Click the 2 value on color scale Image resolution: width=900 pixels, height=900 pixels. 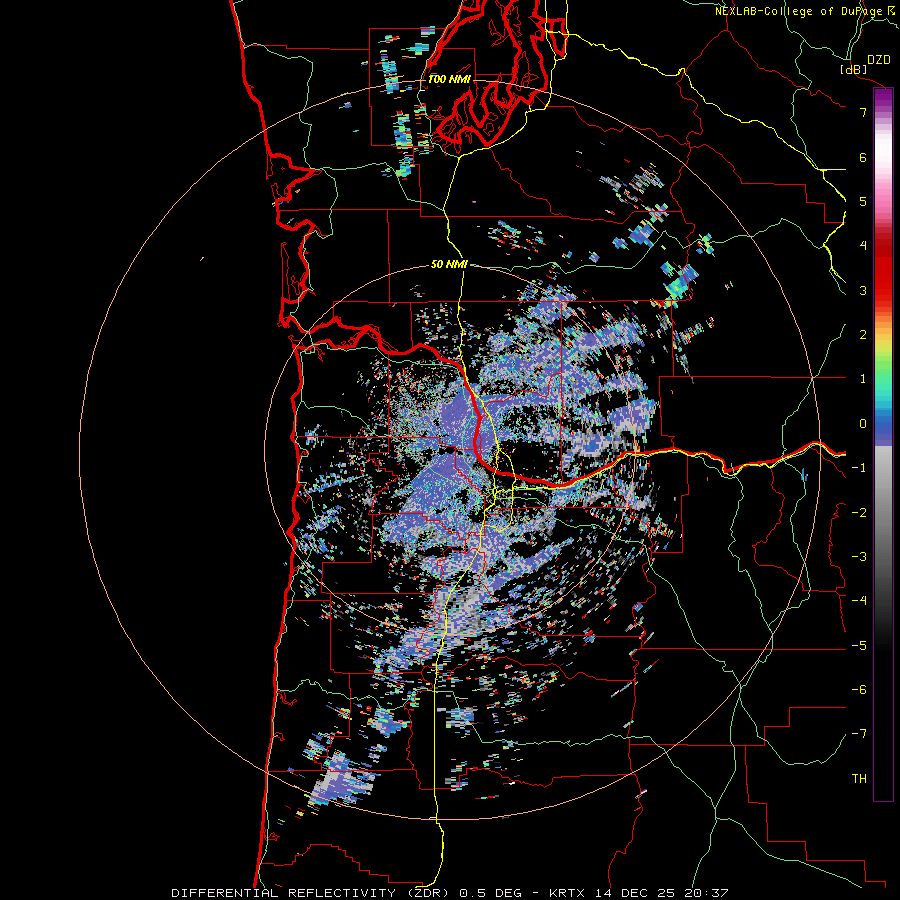pos(863,335)
